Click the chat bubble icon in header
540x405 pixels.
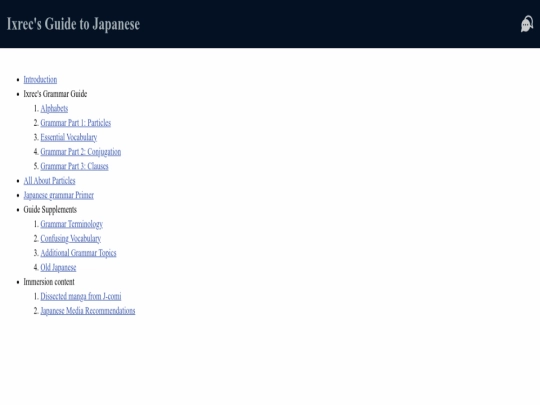(x=527, y=24)
